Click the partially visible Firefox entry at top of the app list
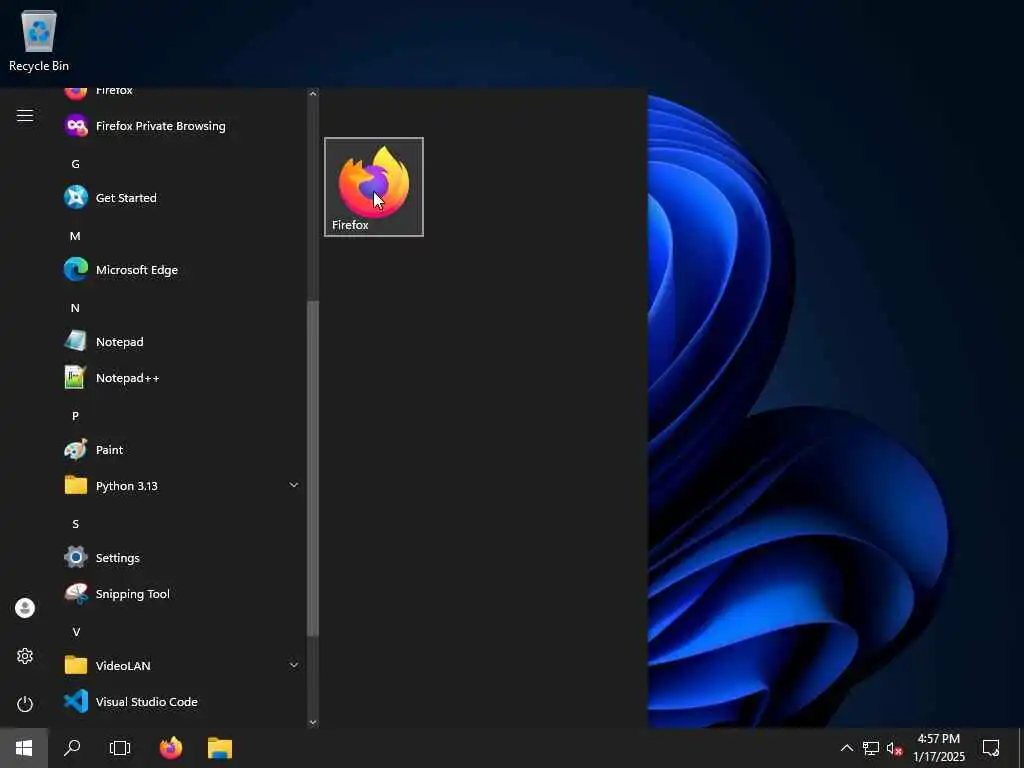Viewport: 1024px width, 768px height. [x=180, y=95]
